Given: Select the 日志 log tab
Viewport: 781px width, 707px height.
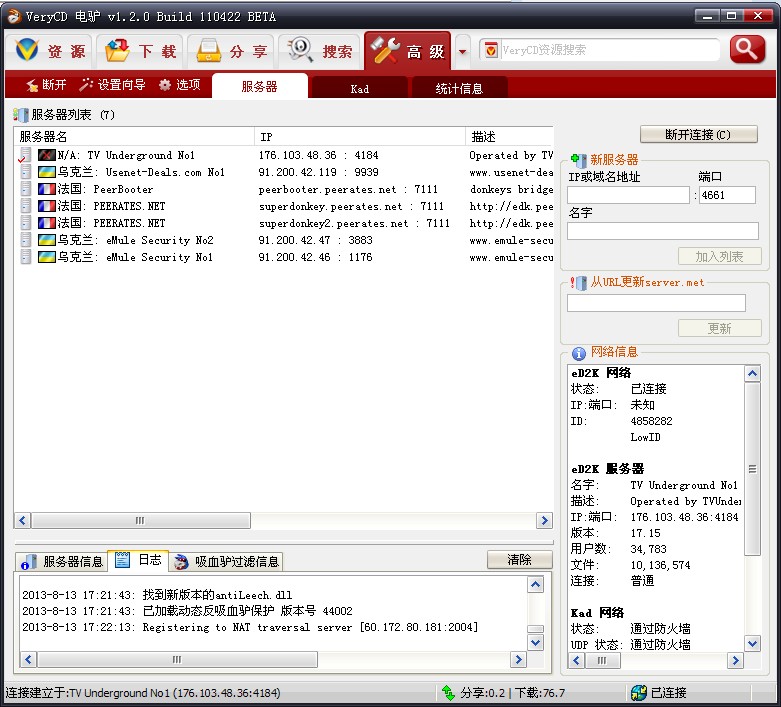Looking at the screenshot, I should tap(138, 560).
